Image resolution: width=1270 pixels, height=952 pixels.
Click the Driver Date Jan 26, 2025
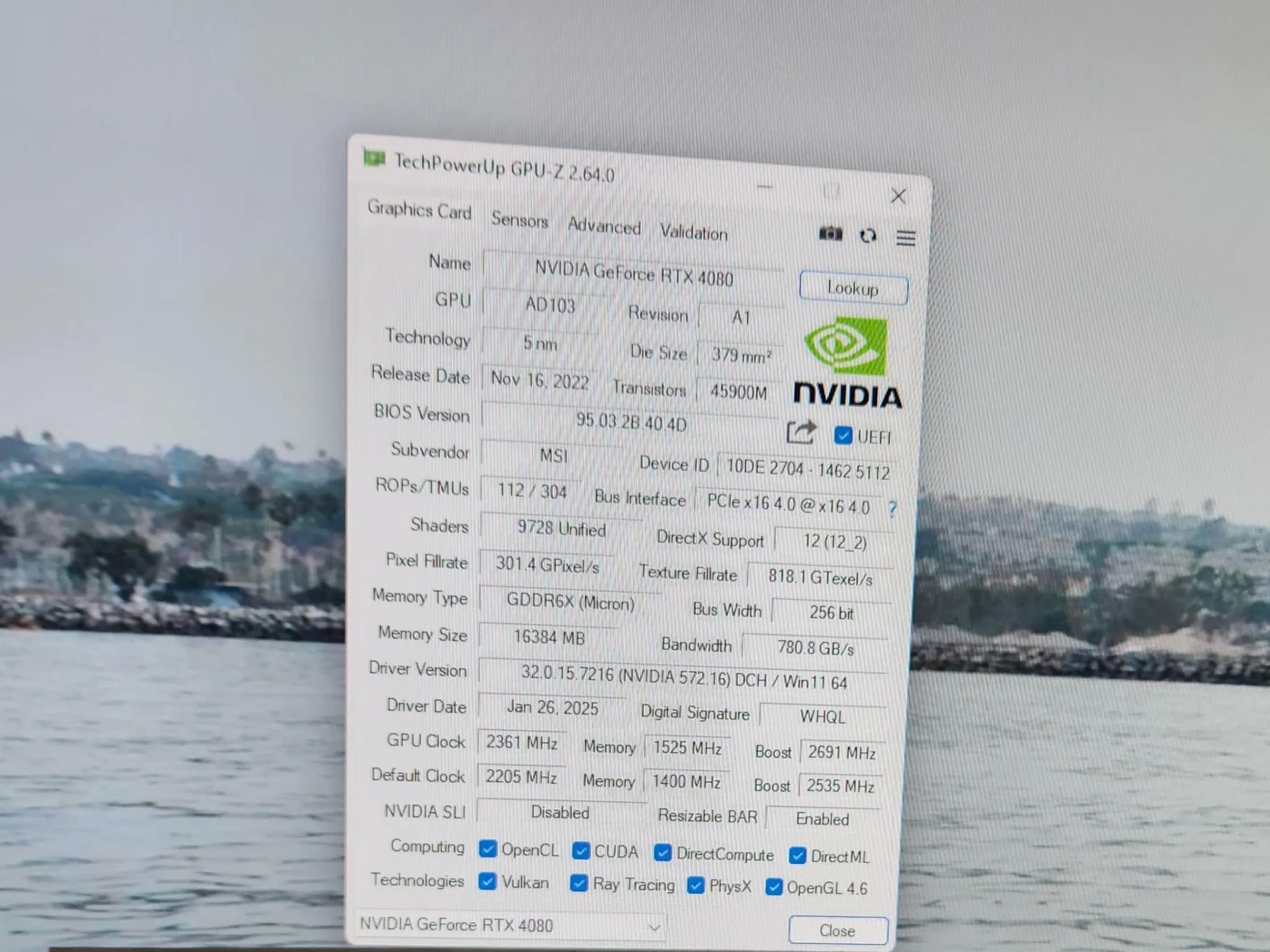click(x=552, y=708)
